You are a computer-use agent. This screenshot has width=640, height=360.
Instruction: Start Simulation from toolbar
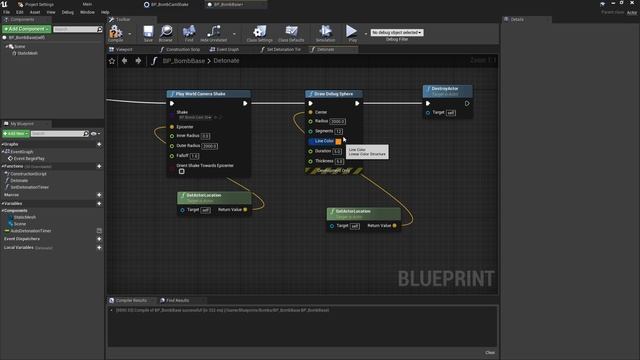325,33
